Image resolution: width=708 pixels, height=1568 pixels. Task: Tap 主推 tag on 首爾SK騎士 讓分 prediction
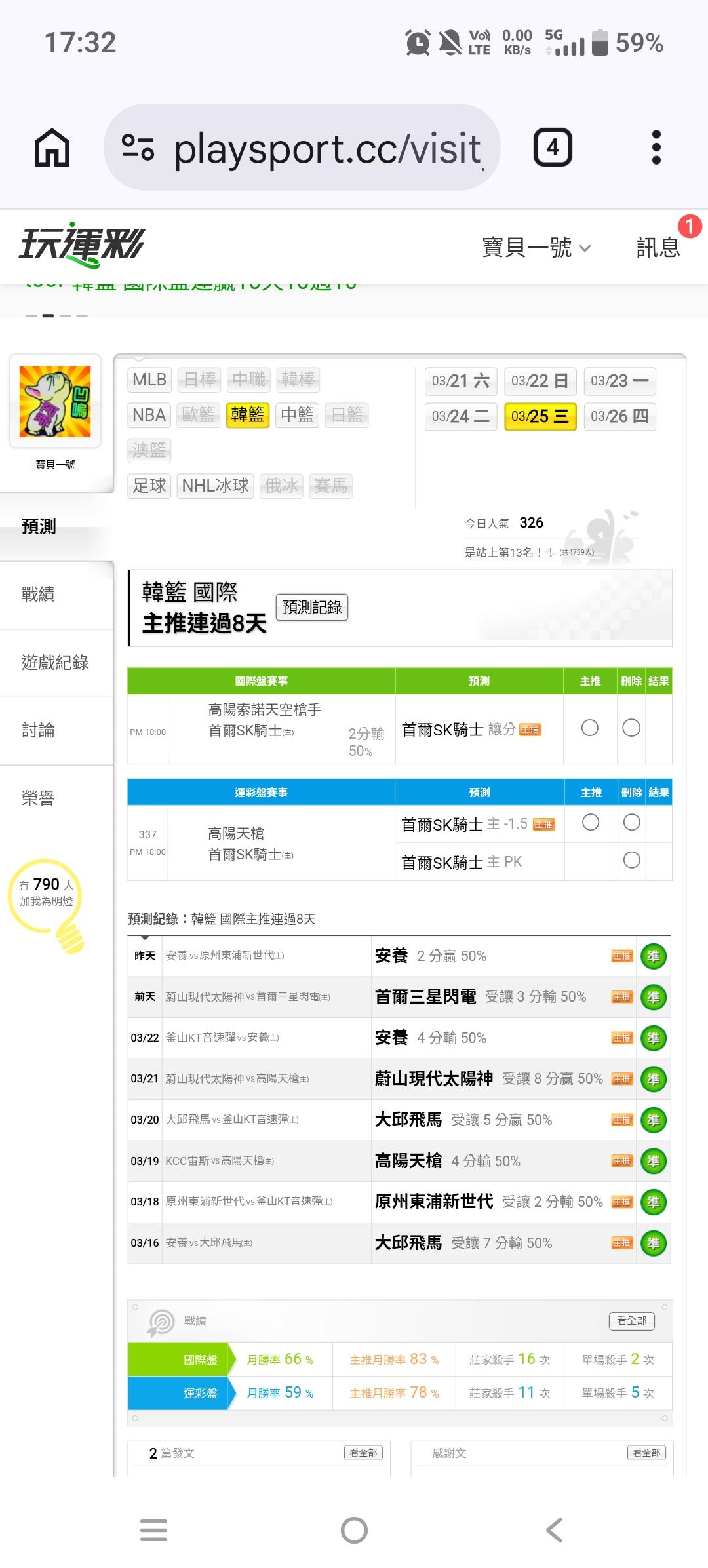click(x=530, y=730)
